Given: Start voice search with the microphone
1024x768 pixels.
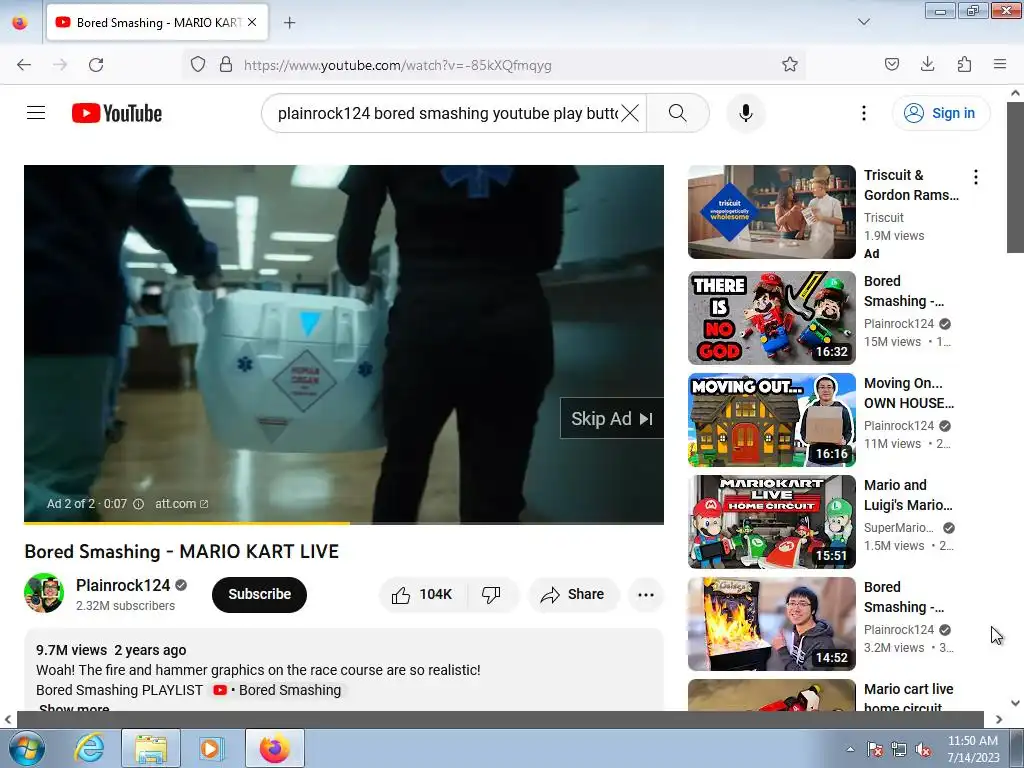Looking at the screenshot, I should click(746, 113).
